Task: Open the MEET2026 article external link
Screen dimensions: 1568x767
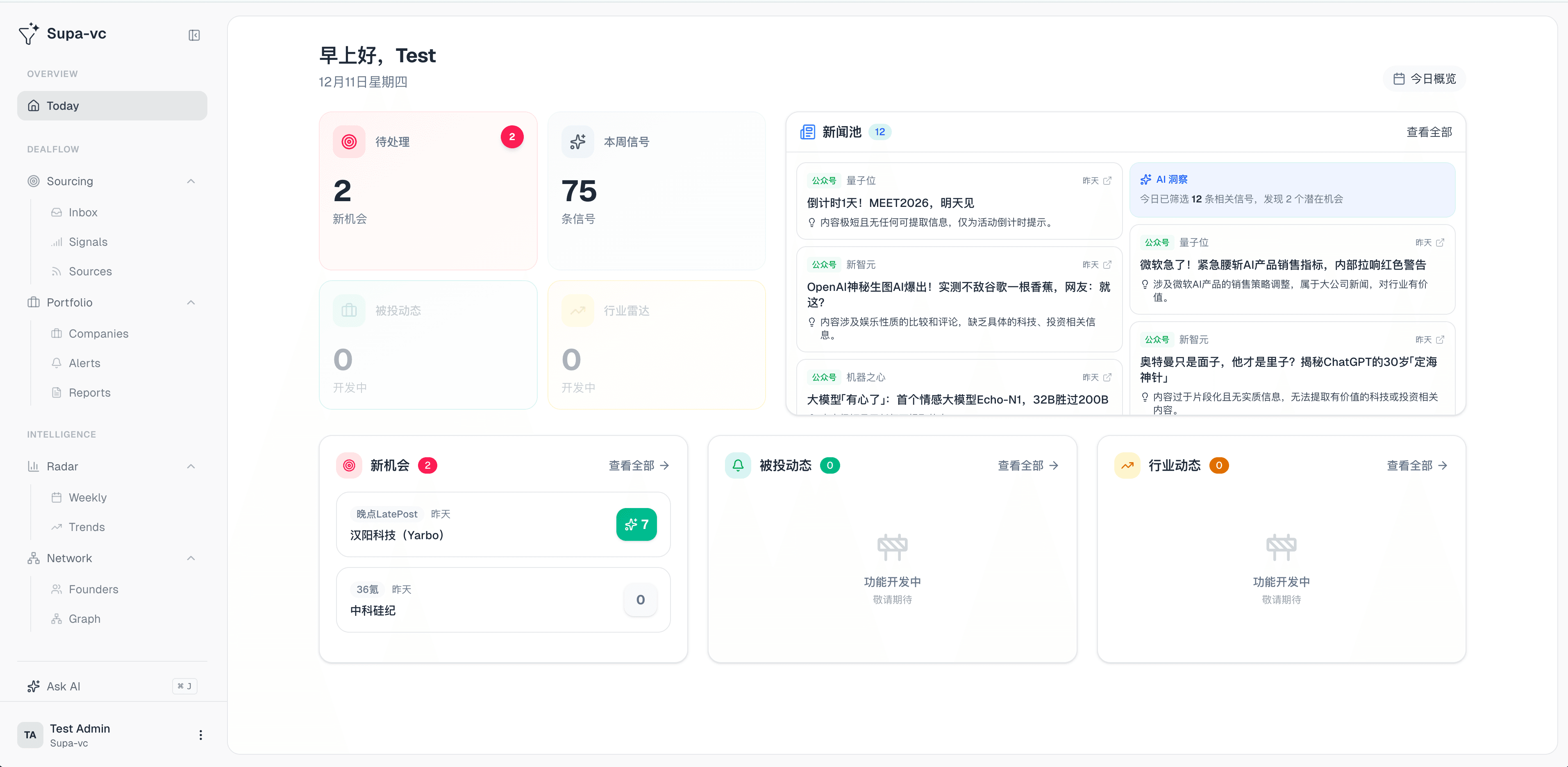Action: click(1108, 180)
